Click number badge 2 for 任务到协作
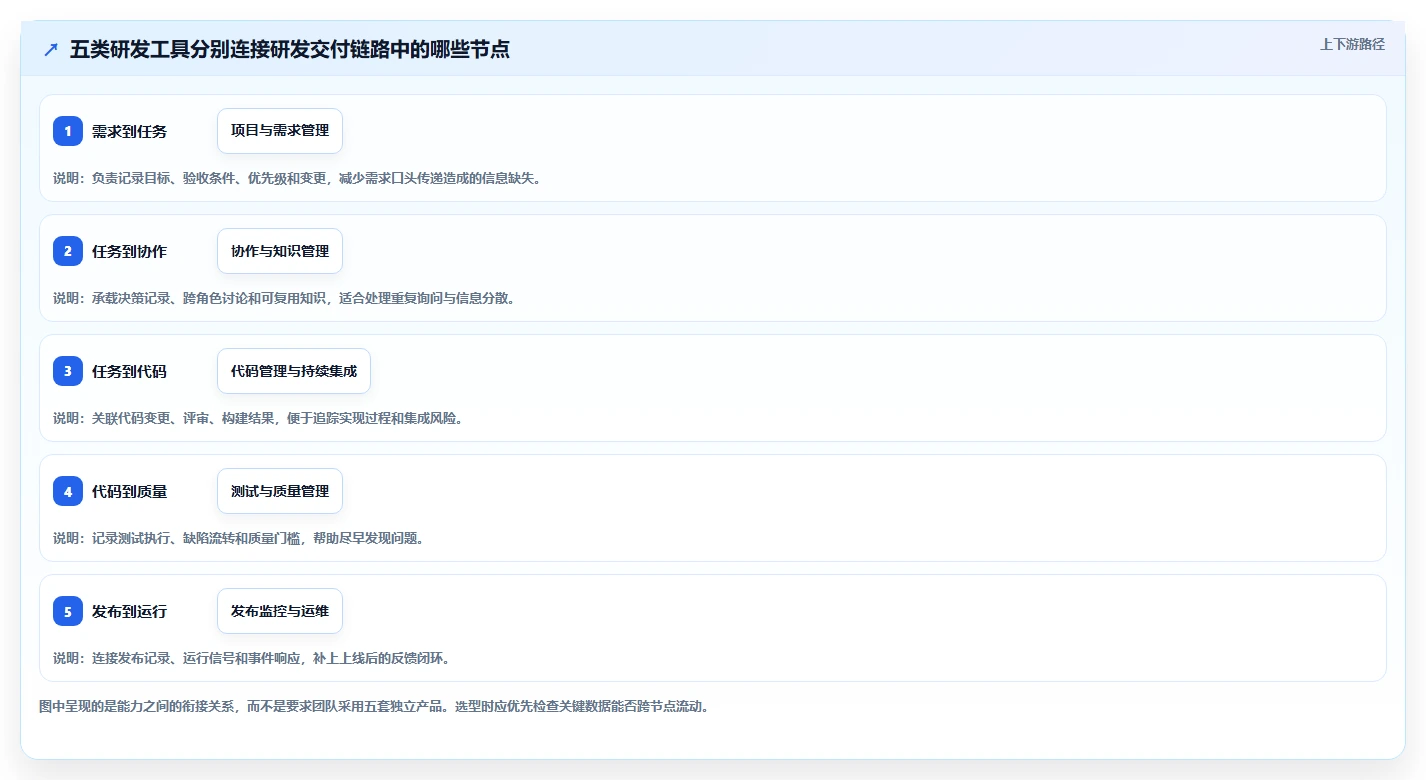Screen dimensions: 1426x780 tap(68, 251)
